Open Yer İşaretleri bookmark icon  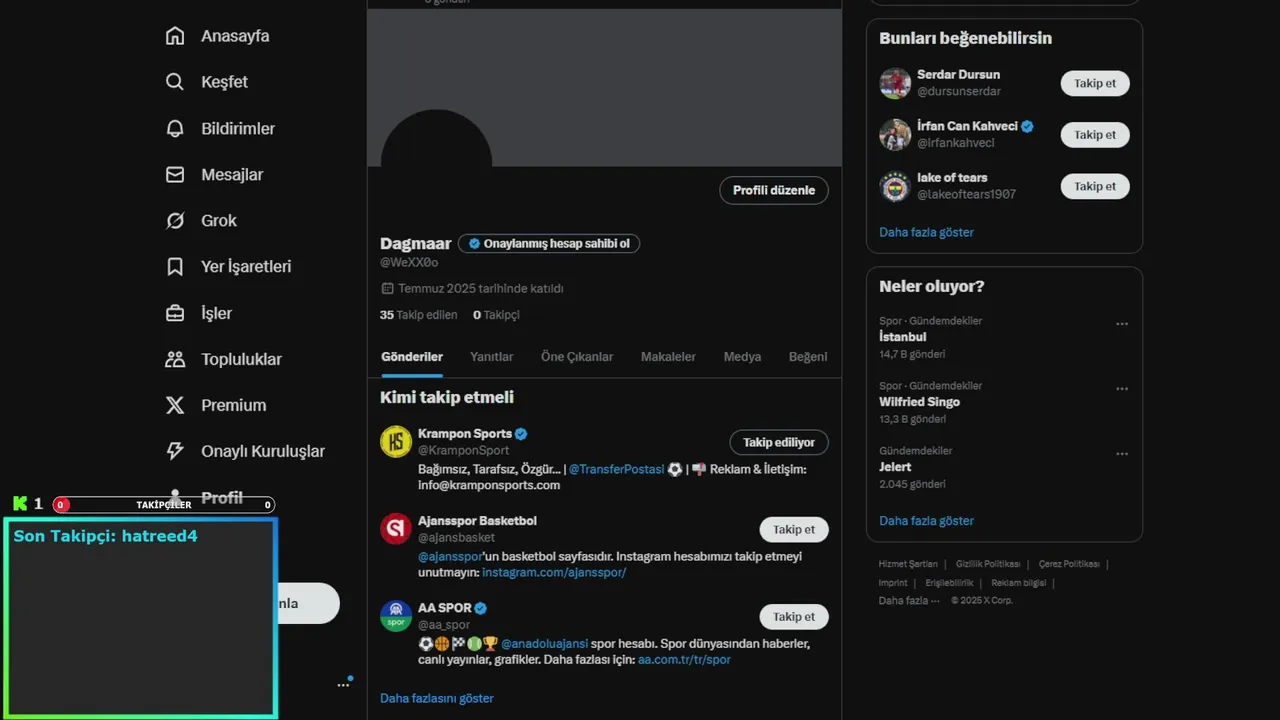175,266
